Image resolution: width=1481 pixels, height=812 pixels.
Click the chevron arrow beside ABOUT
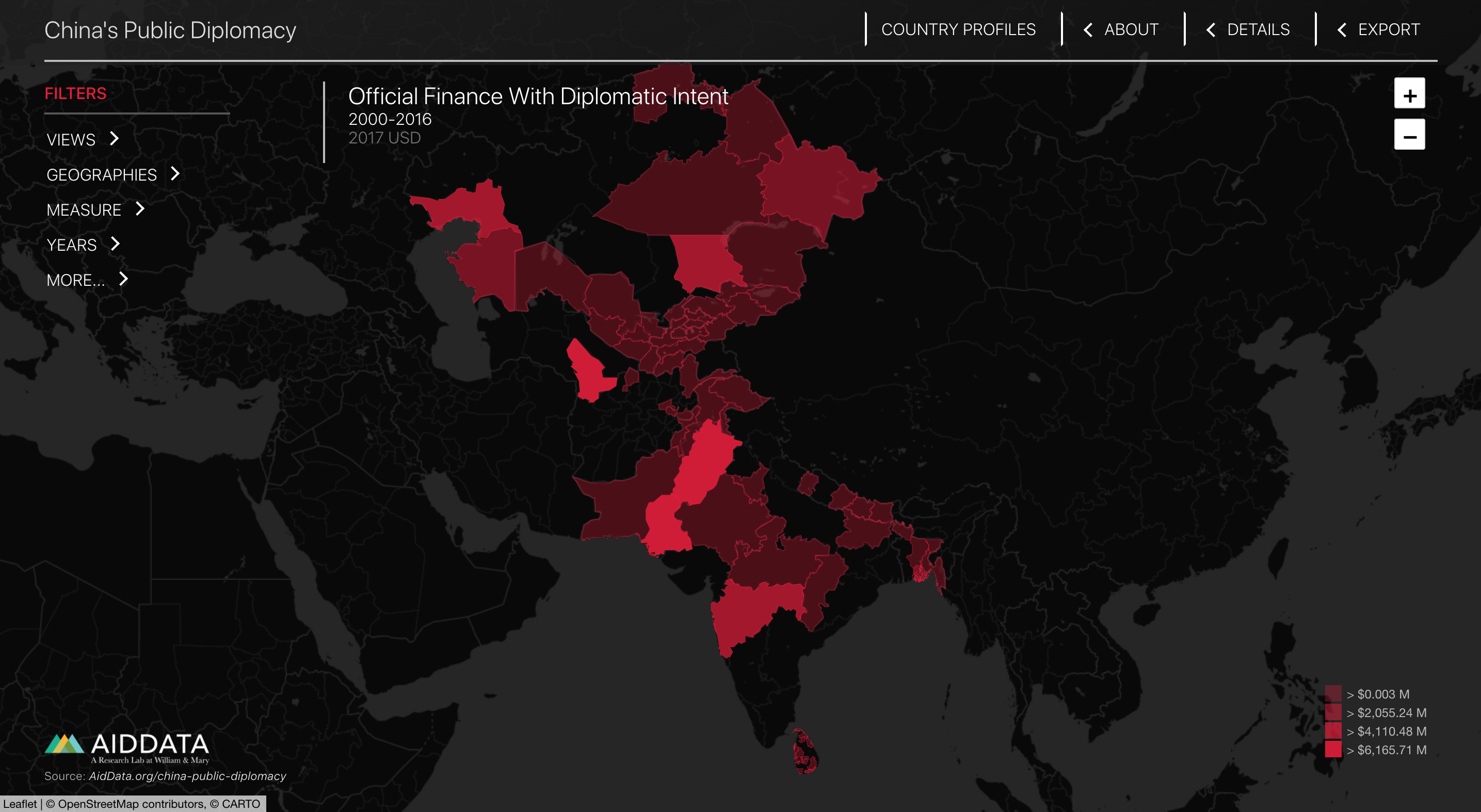[x=1088, y=30]
